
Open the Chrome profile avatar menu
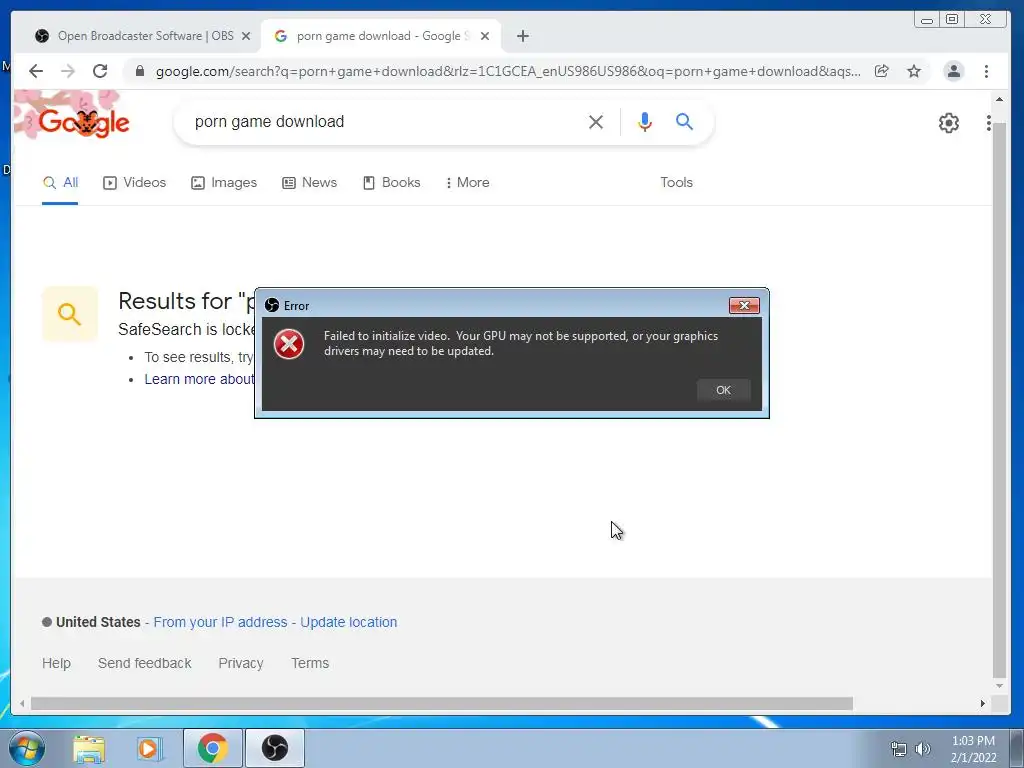[953, 71]
